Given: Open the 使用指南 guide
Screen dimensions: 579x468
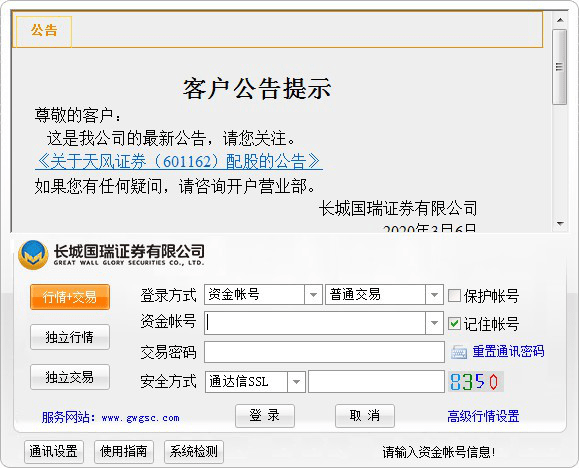Looking at the screenshot, I should (x=124, y=451).
